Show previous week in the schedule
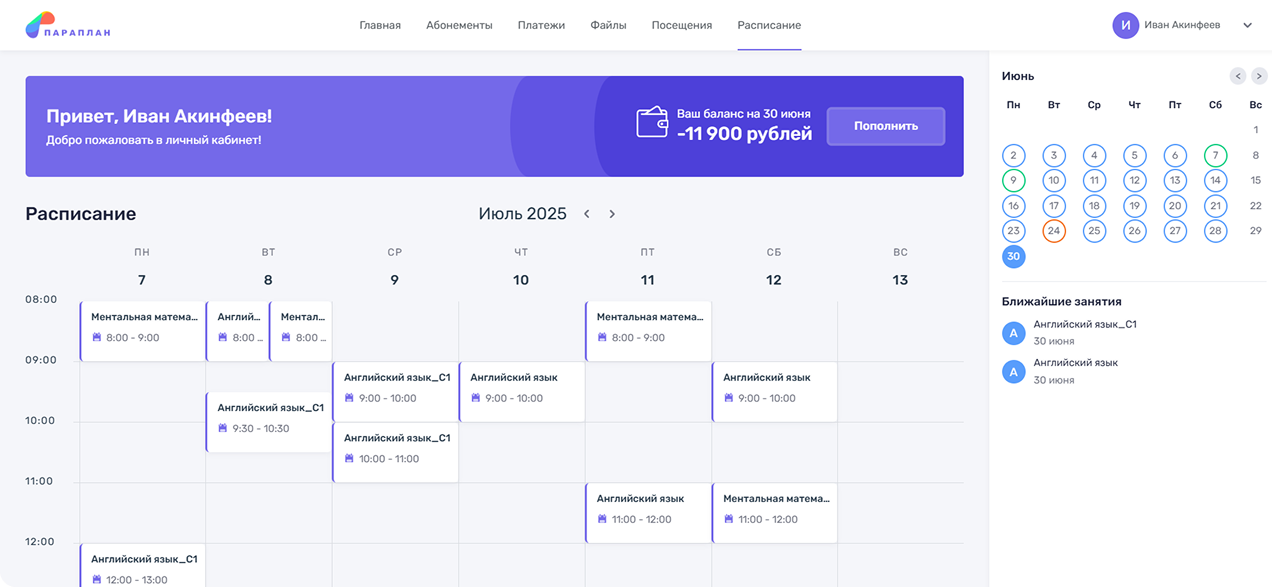This screenshot has width=1272, height=587. [587, 214]
